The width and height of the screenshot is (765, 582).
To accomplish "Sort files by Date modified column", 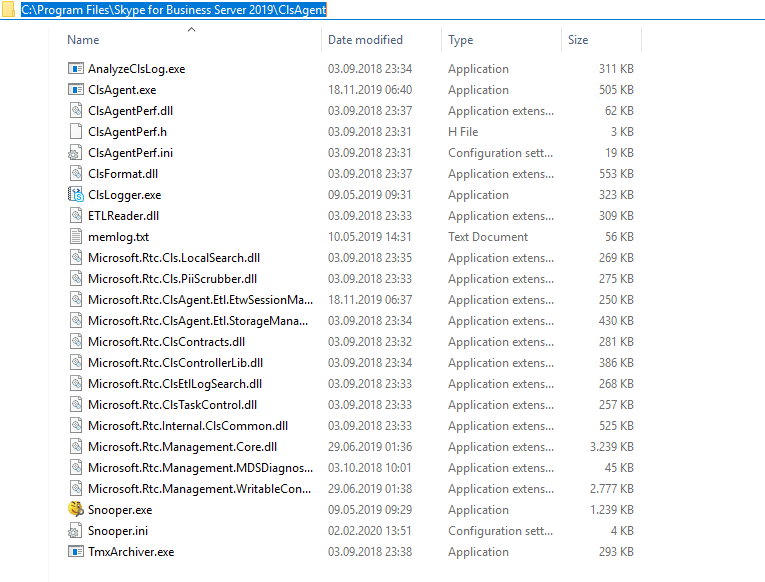I will click(x=365, y=40).
